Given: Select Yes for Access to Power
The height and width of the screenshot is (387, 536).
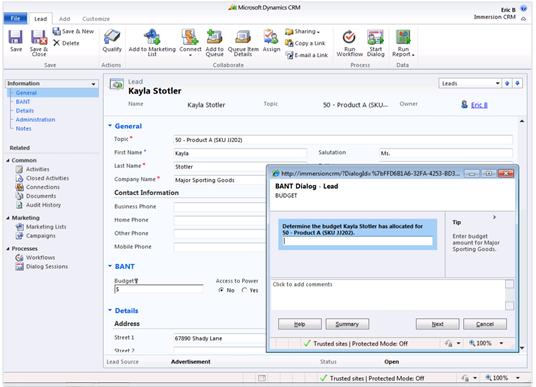Looking at the screenshot, I should (244, 290).
